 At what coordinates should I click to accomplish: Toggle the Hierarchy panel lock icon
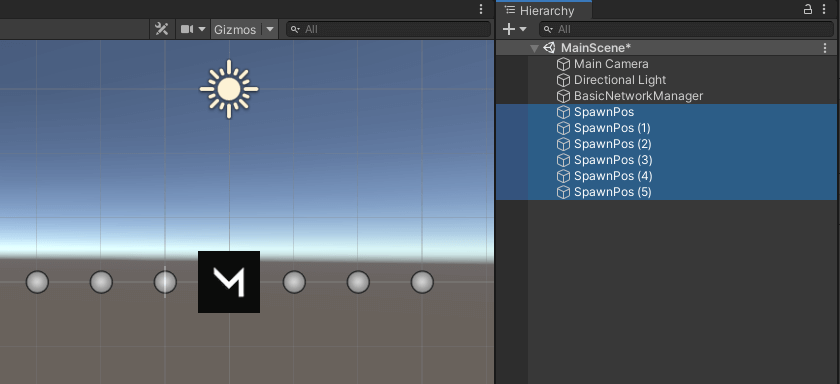coord(808,9)
